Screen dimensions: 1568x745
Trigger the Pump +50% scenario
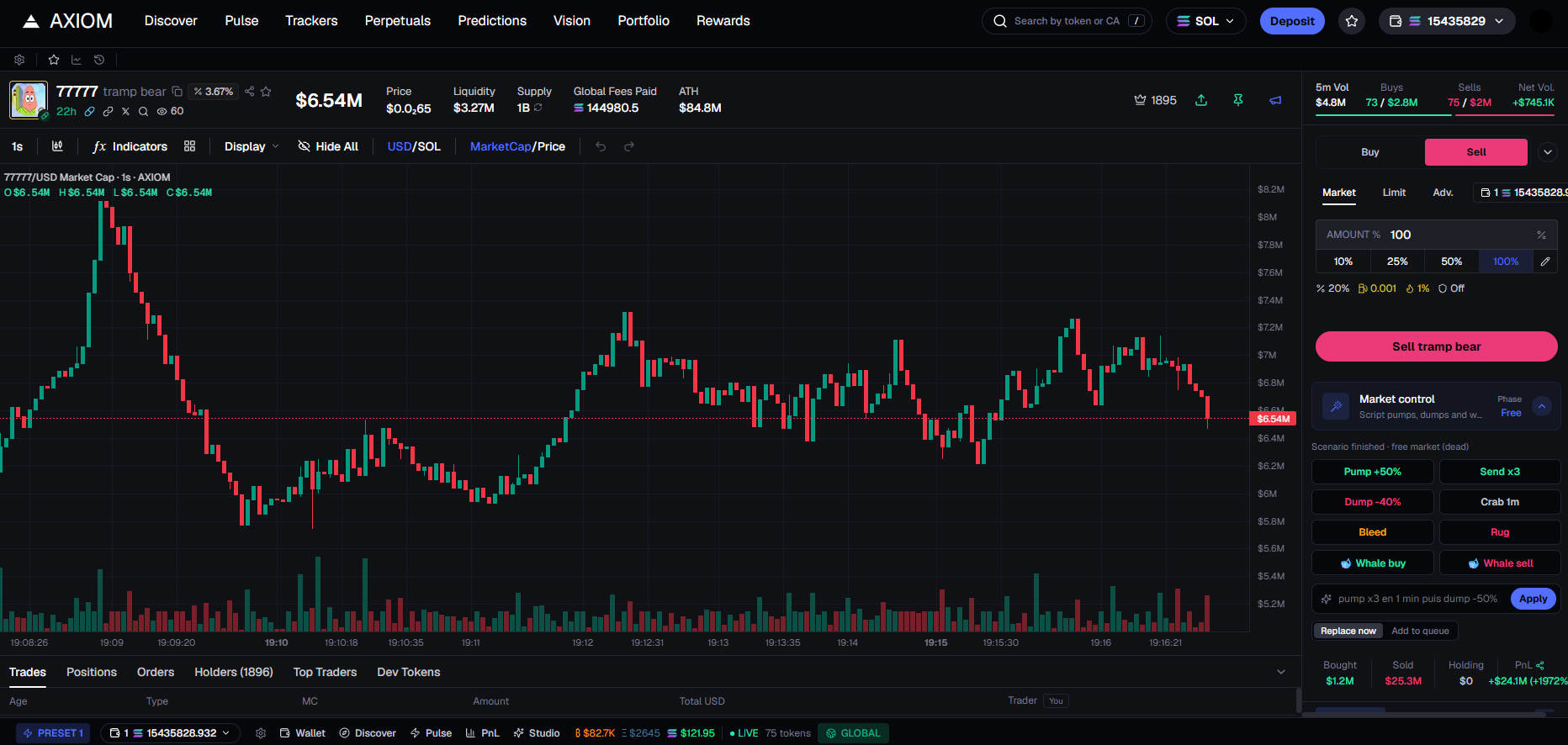[x=1372, y=472]
